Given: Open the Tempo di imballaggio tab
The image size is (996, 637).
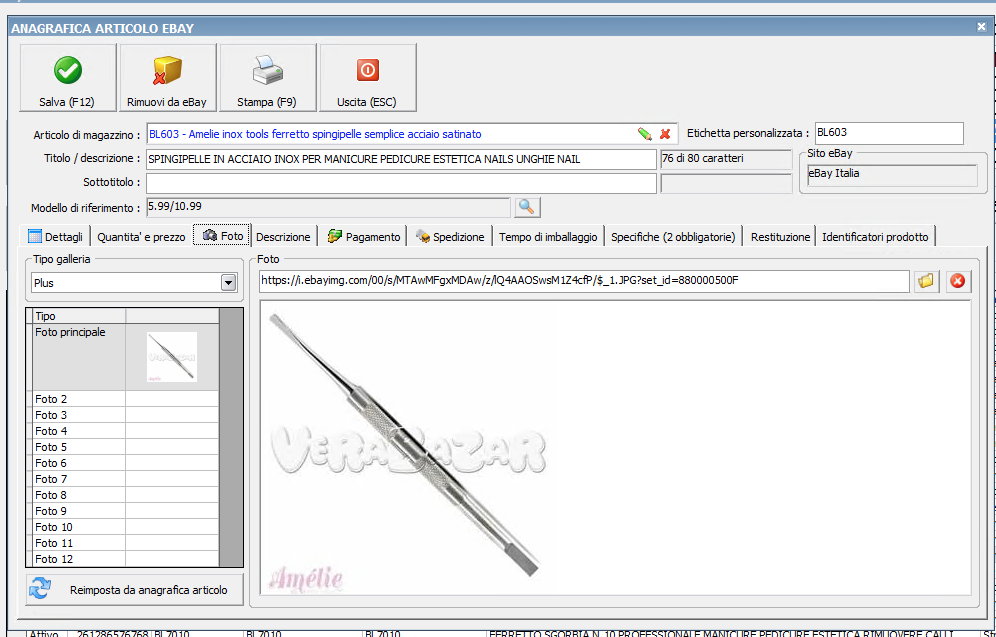Looking at the screenshot, I should point(548,237).
